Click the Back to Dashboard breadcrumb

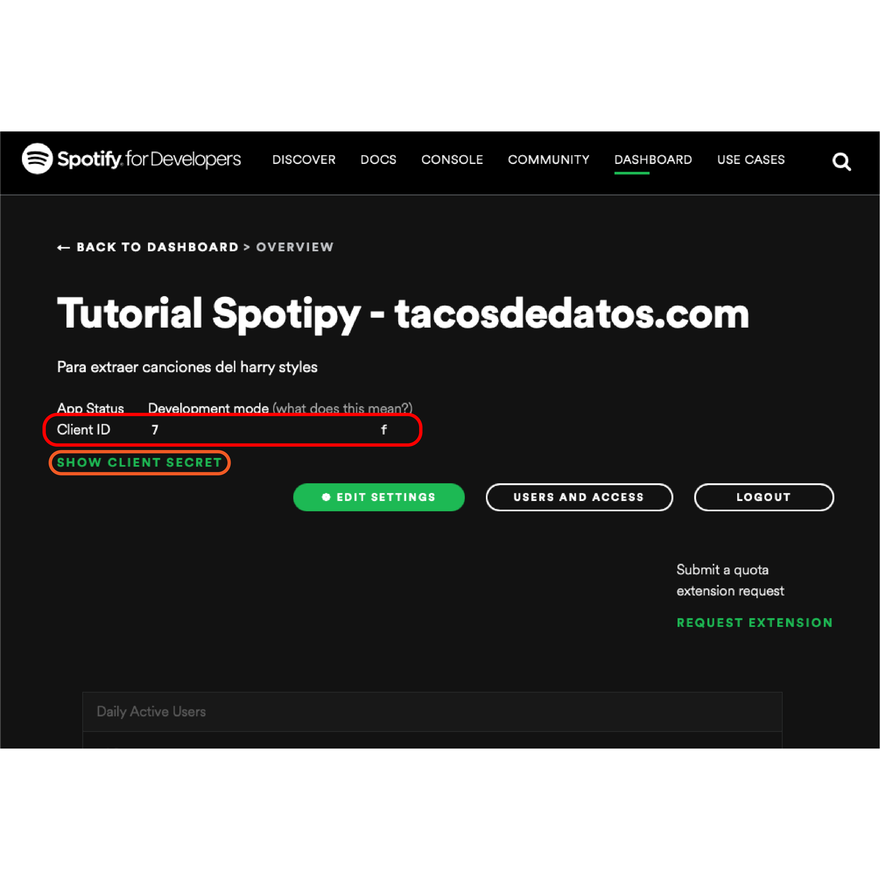click(x=157, y=248)
